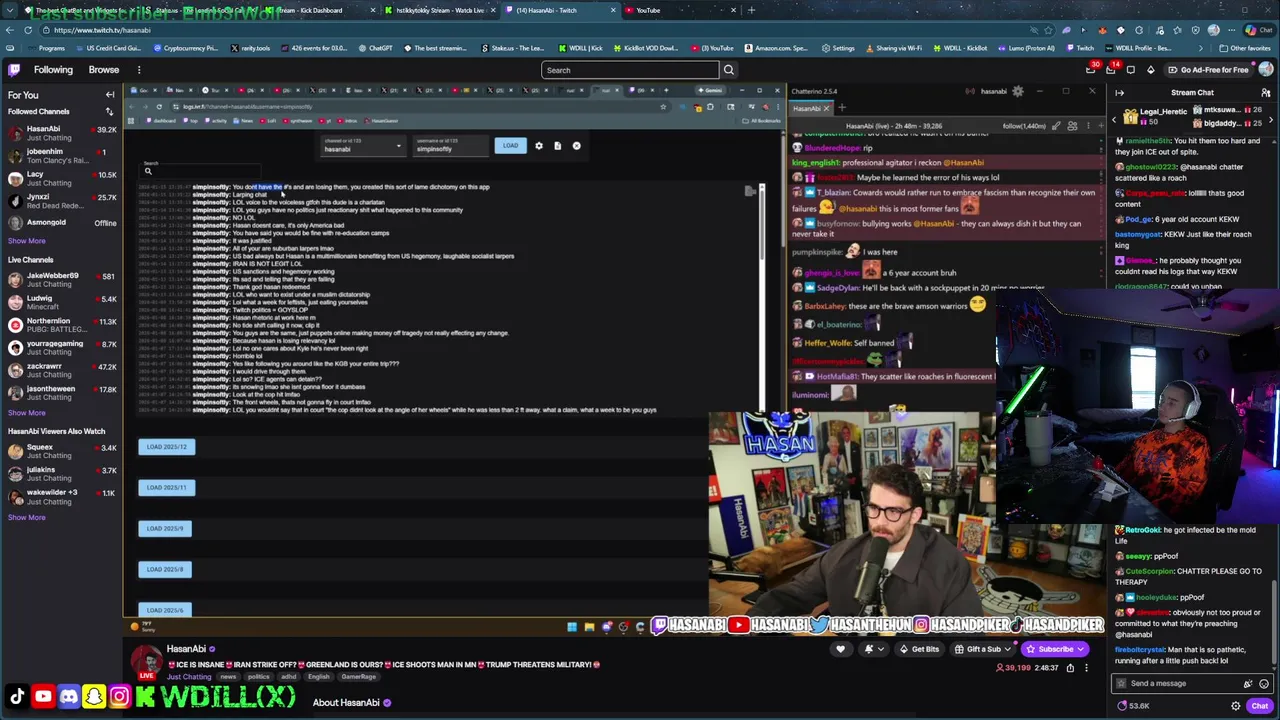The image size is (1280, 720).
Task: Reload the browser page
Action: tap(28, 30)
